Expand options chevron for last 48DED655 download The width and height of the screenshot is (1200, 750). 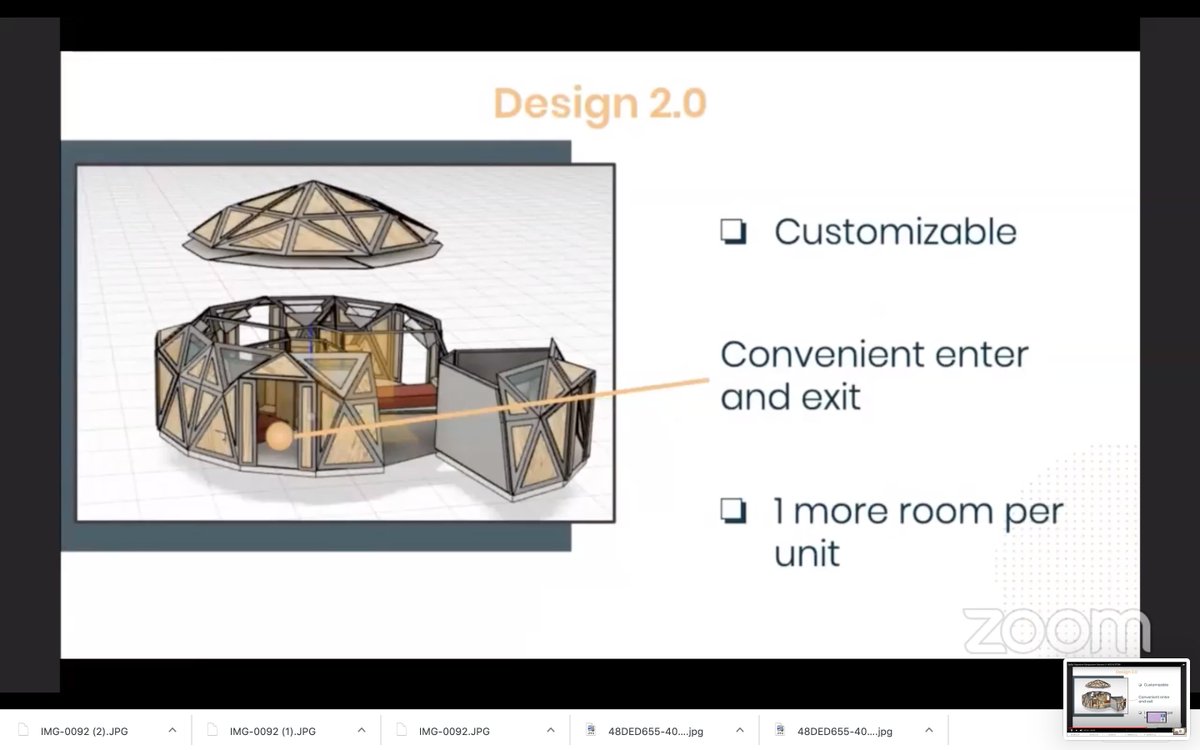(x=928, y=731)
